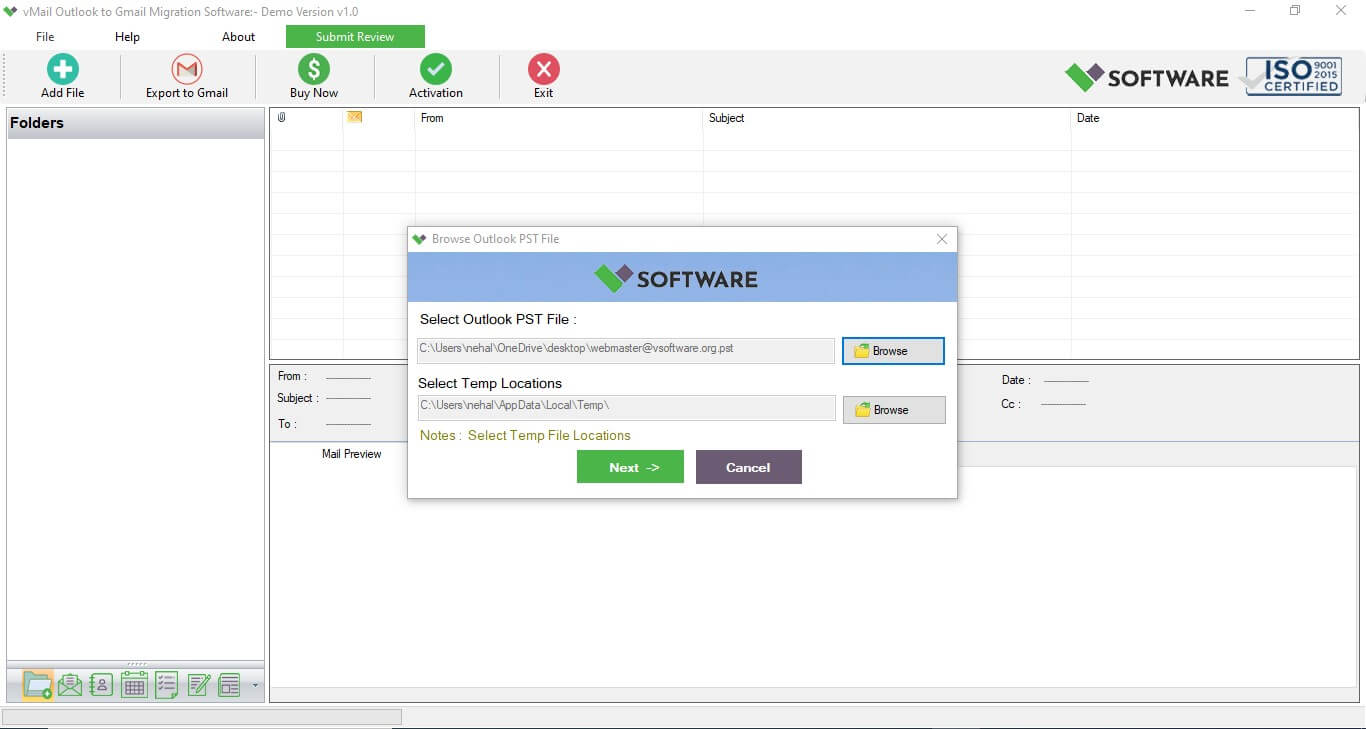
Task: Click the Buy Now dollar icon
Action: (x=314, y=69)
